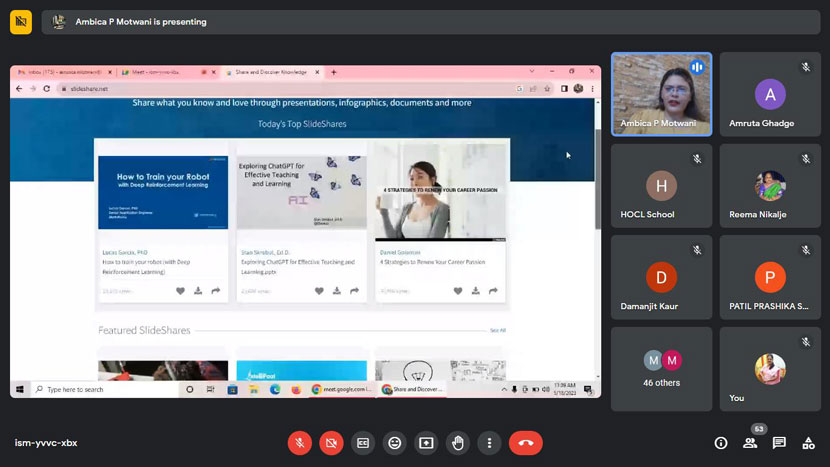Open the 46 others tile
This screenshot has width=830, height=467.
[x=662, y=369]
